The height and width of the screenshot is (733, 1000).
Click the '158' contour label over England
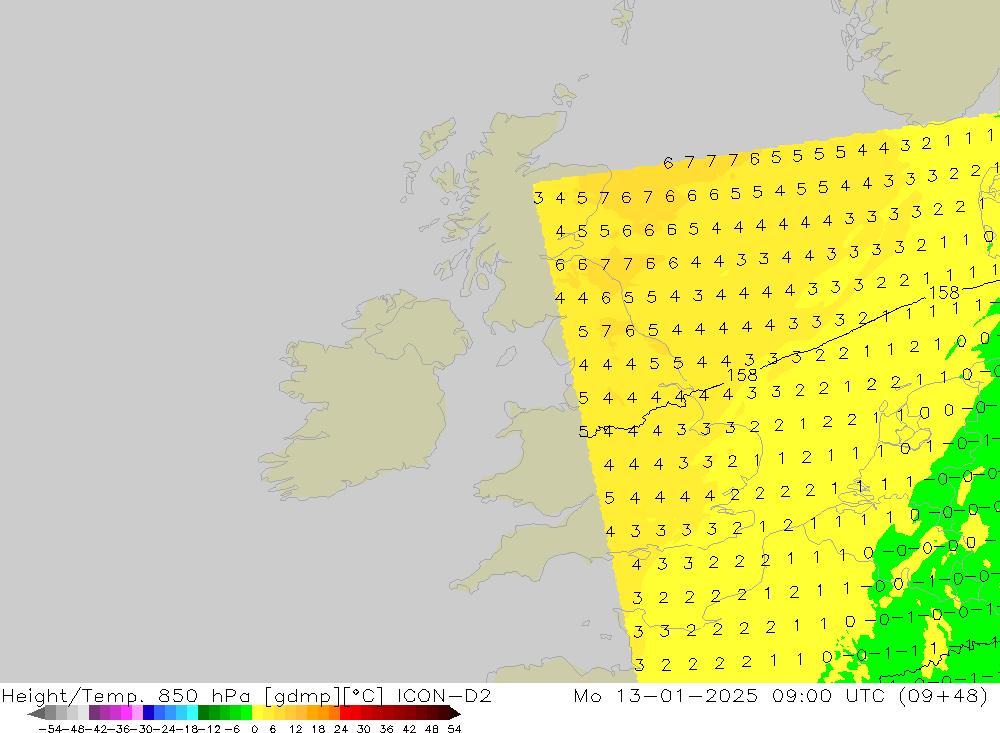point(742,374)
